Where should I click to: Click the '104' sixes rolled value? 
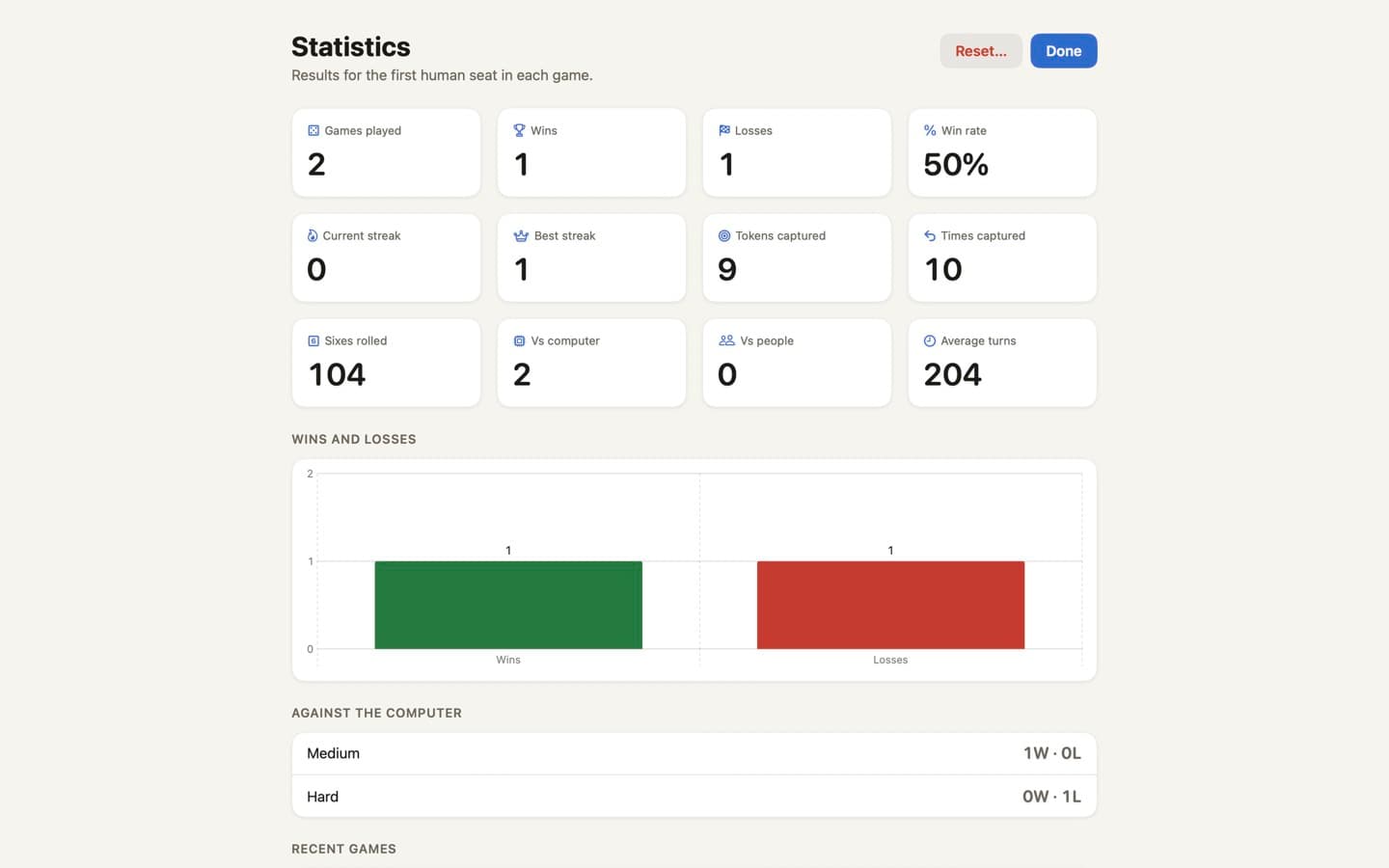click(x=337, y=374)
